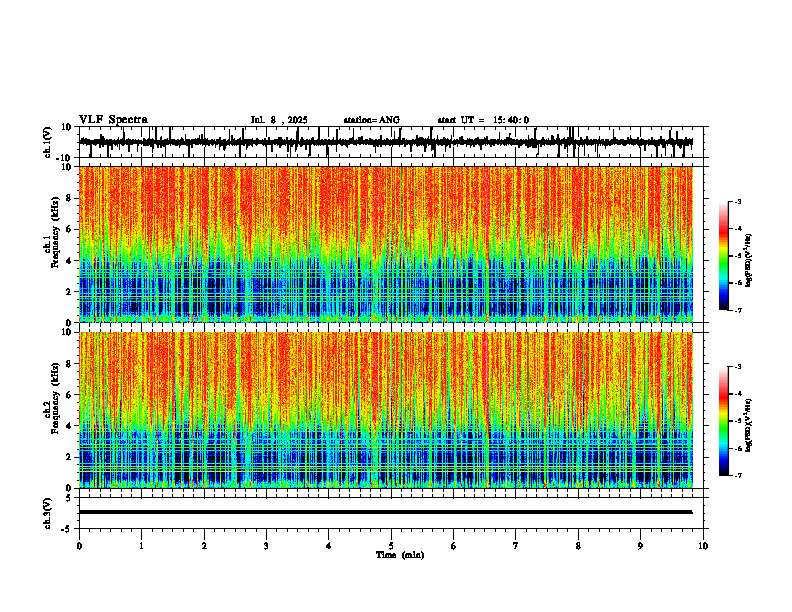Click the 'station=ANG' label
Image resolution: width=792 pixels, height=612 pixels.
371,120
